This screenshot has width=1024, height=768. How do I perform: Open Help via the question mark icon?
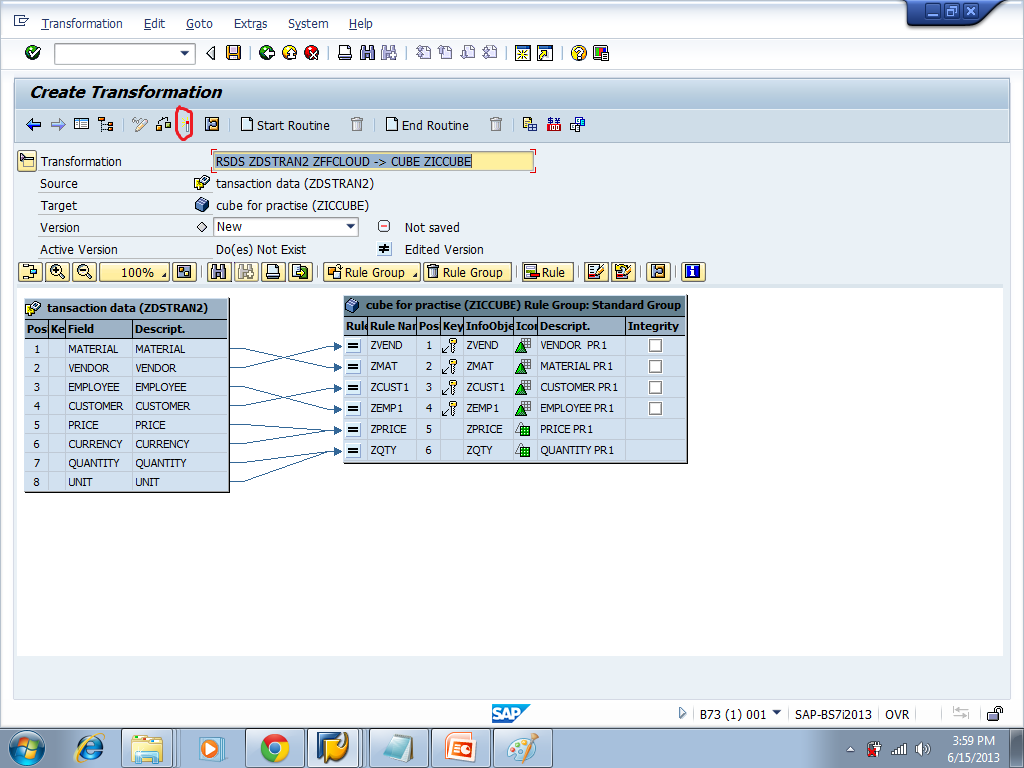578,54
